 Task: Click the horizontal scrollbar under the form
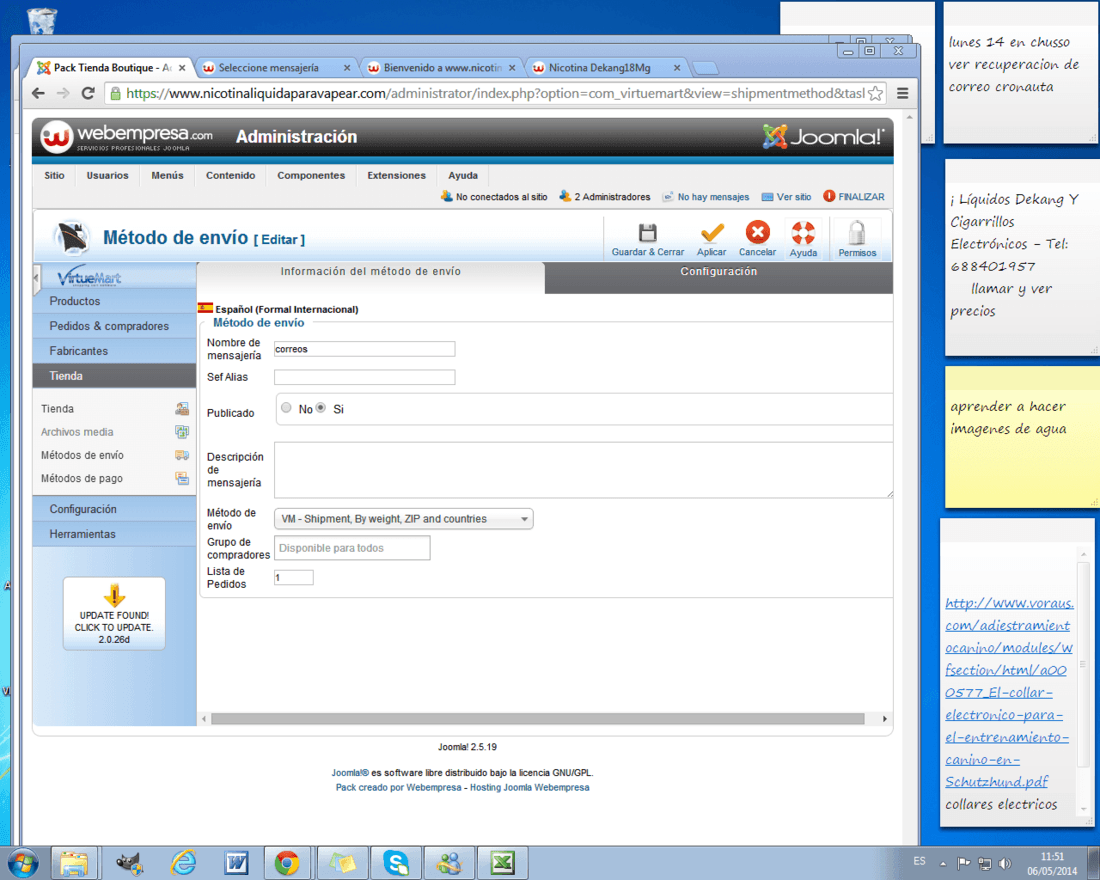[x=537, y=719]
